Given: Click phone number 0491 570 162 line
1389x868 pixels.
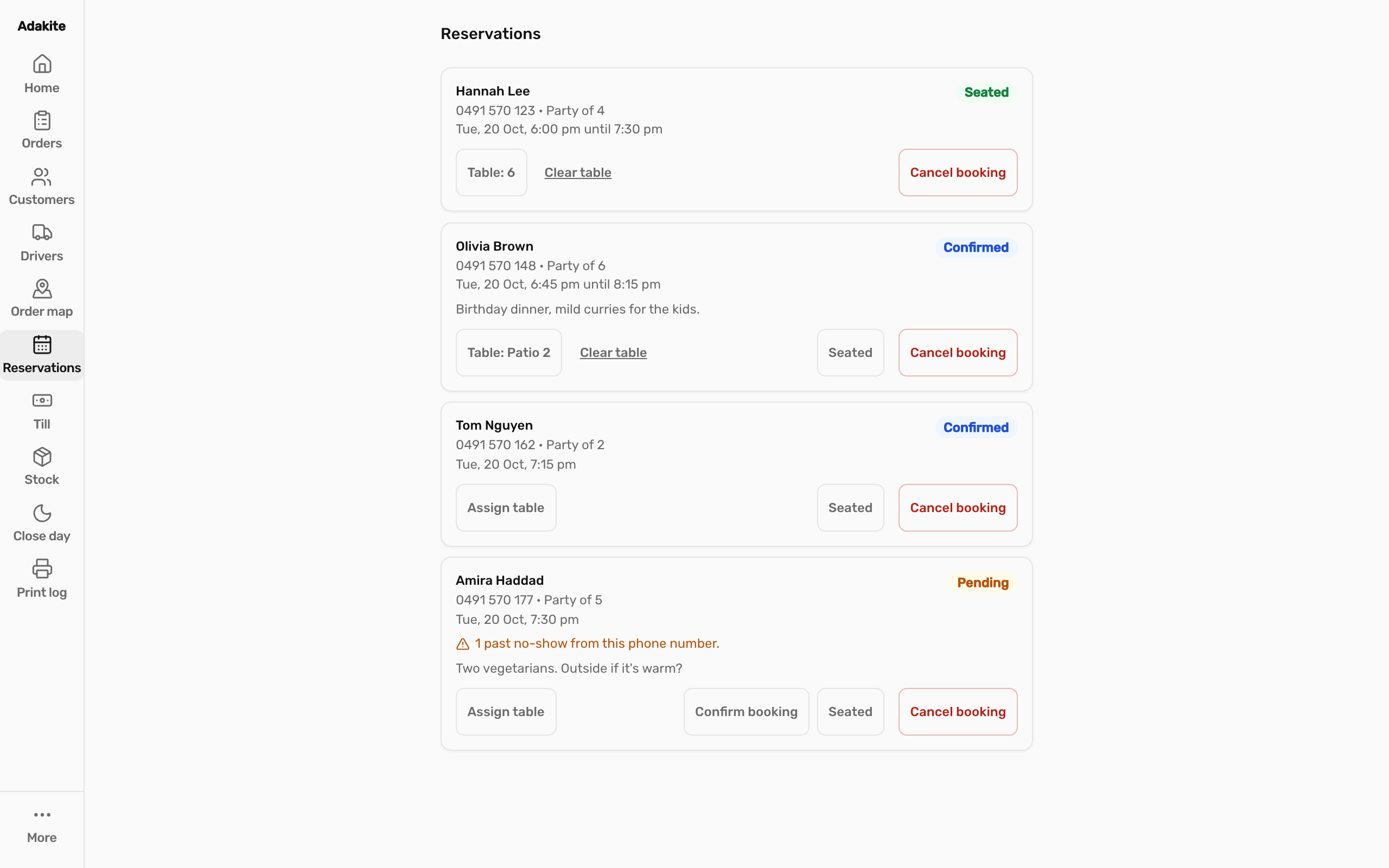Looking at the screenshot, I should (530, 445).
